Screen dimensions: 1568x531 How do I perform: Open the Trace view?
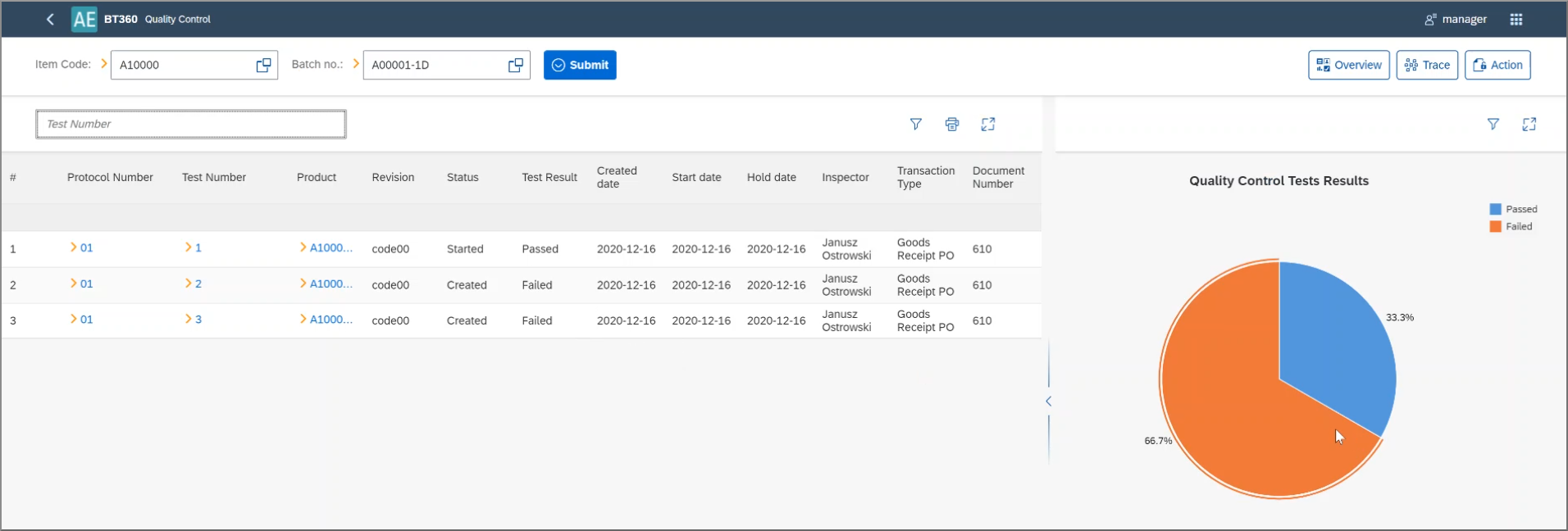(x=1427, y=65)
